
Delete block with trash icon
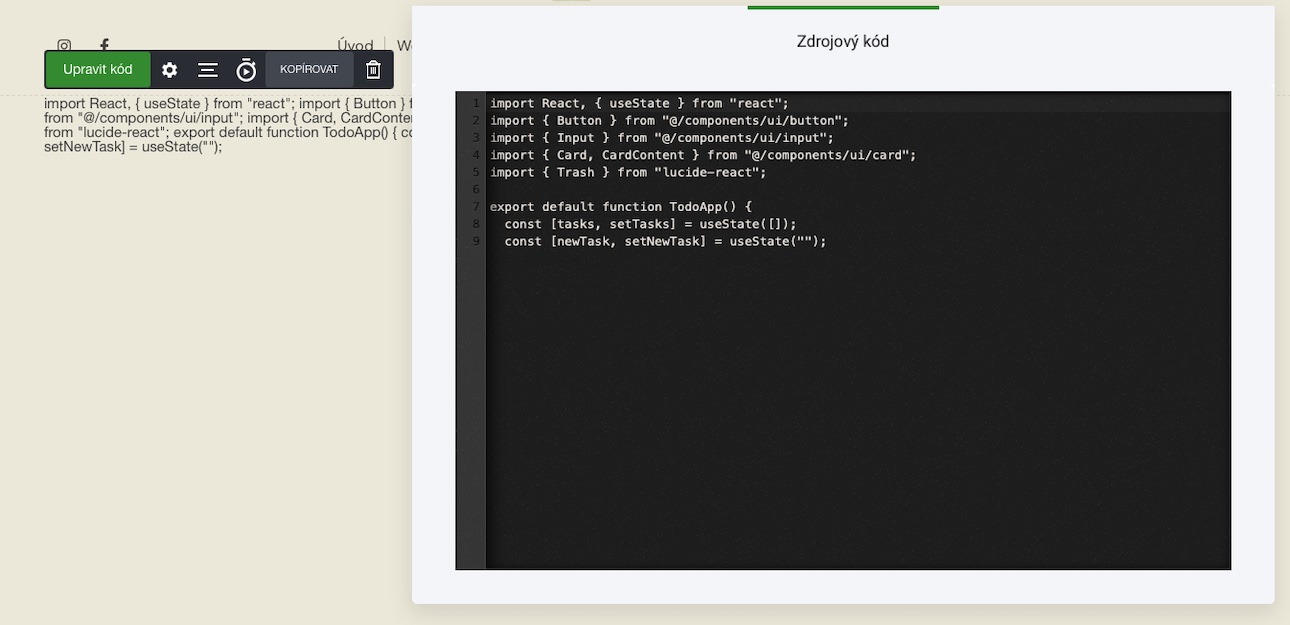point(373,70)
